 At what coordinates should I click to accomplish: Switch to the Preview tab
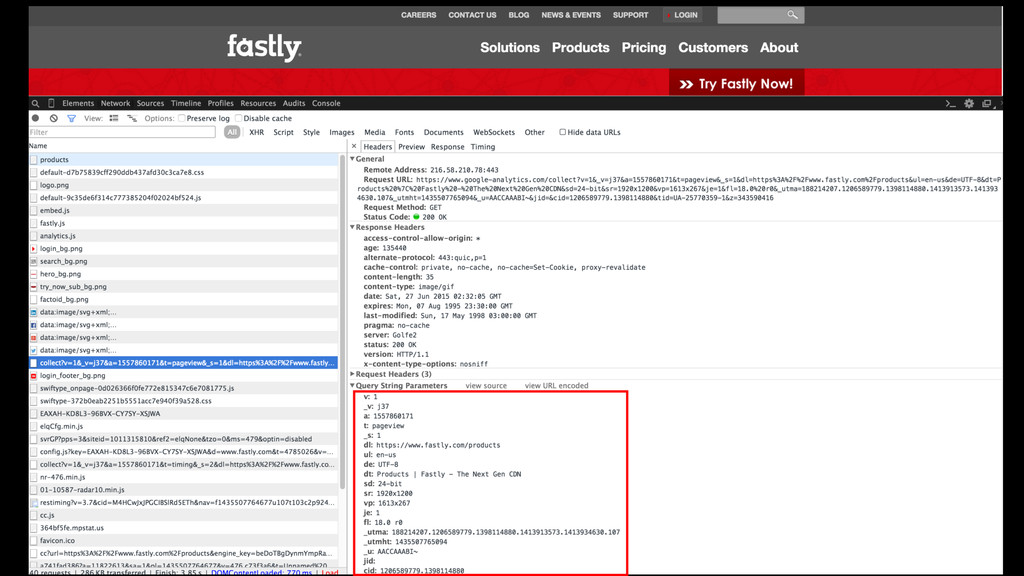coord(411,147)
